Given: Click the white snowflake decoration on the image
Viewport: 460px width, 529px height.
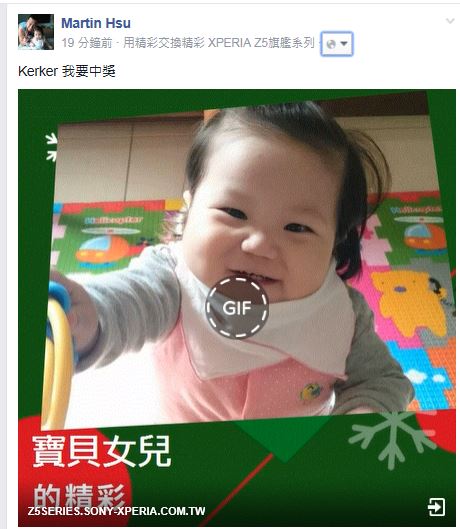Looking at the screenshot, I should pos(391,439).
